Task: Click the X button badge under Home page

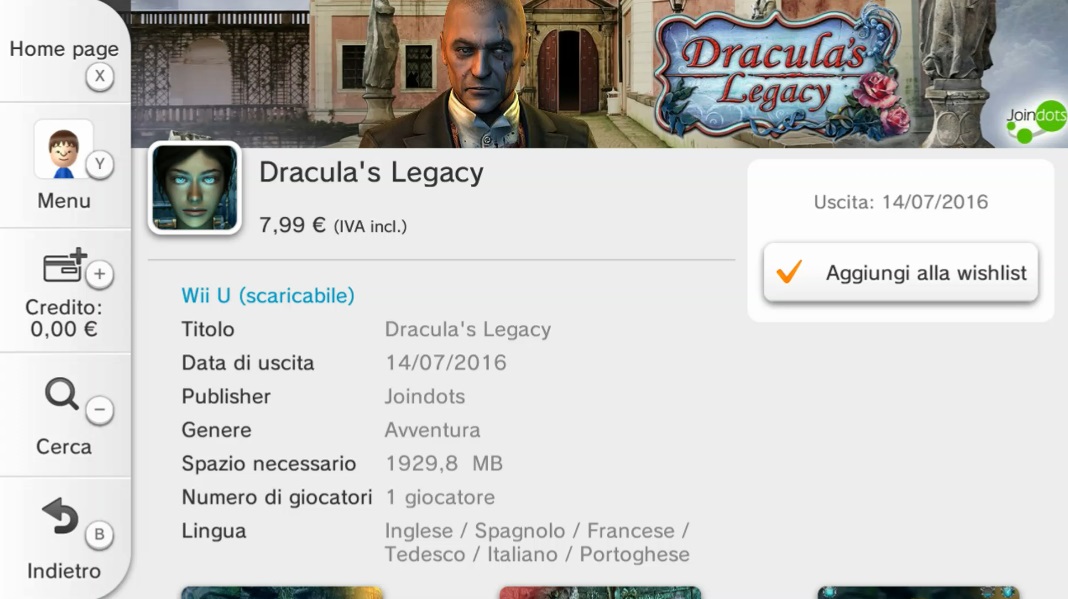Action: click(x=99, y=76)
